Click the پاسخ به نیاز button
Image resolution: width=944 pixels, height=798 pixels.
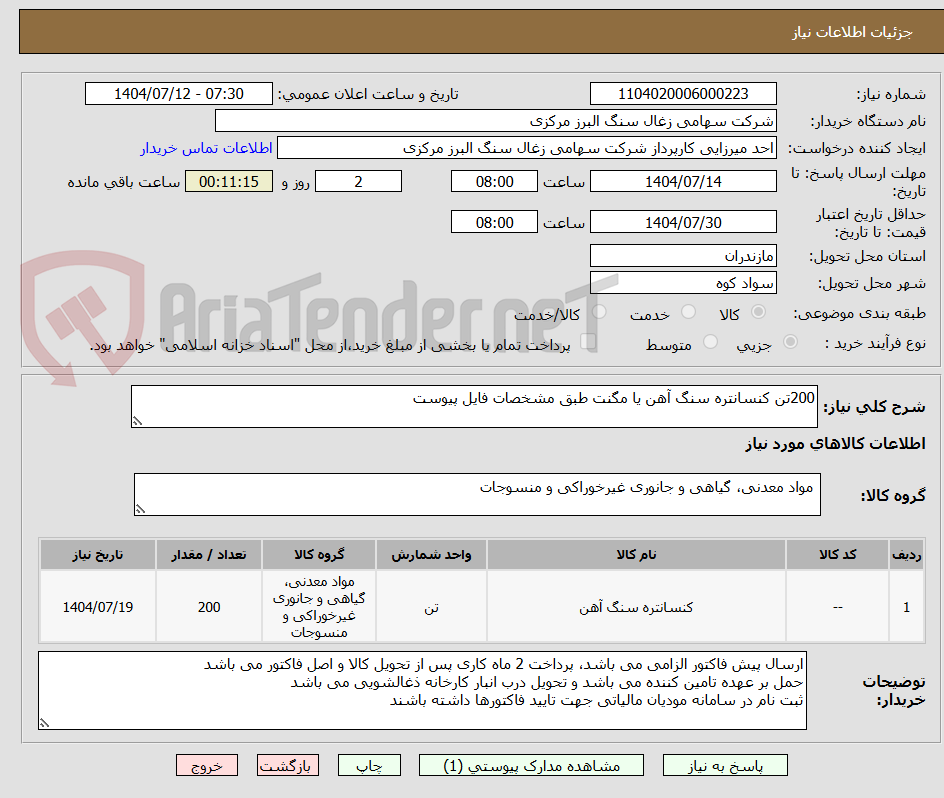click(725, 765)
